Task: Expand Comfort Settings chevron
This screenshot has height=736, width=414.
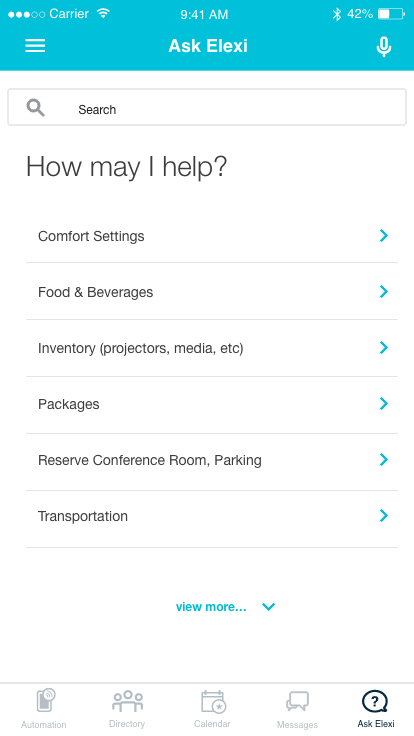Action: pyautogui.click(x=383, y=235)
